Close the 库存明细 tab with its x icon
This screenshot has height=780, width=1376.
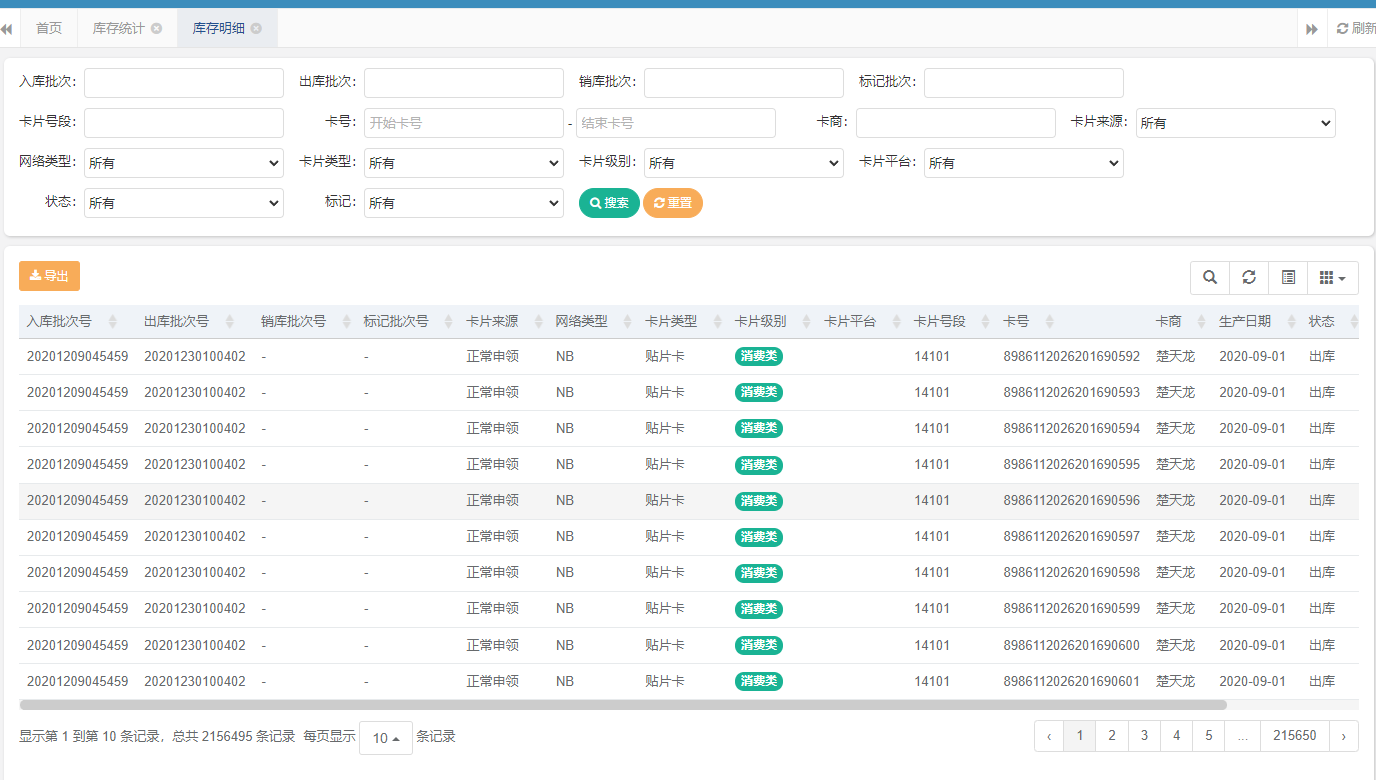(257, 28)
